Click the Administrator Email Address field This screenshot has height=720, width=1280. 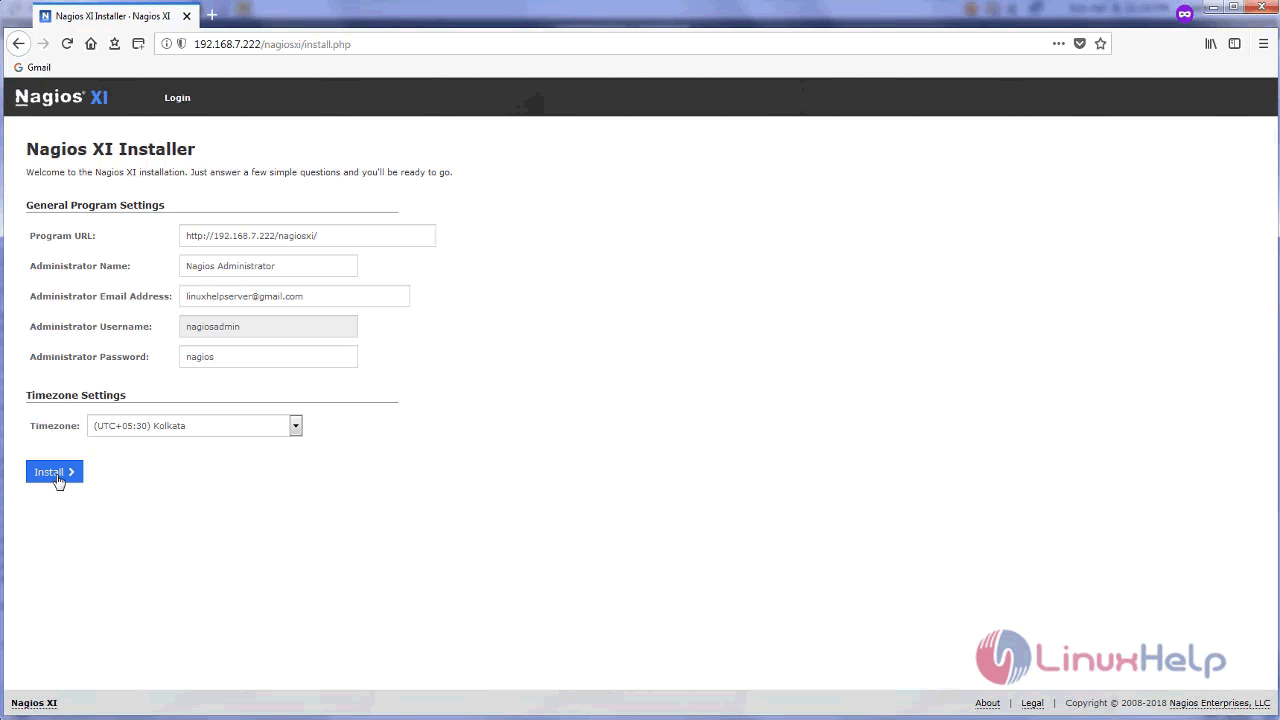click(x=294, y=296)
